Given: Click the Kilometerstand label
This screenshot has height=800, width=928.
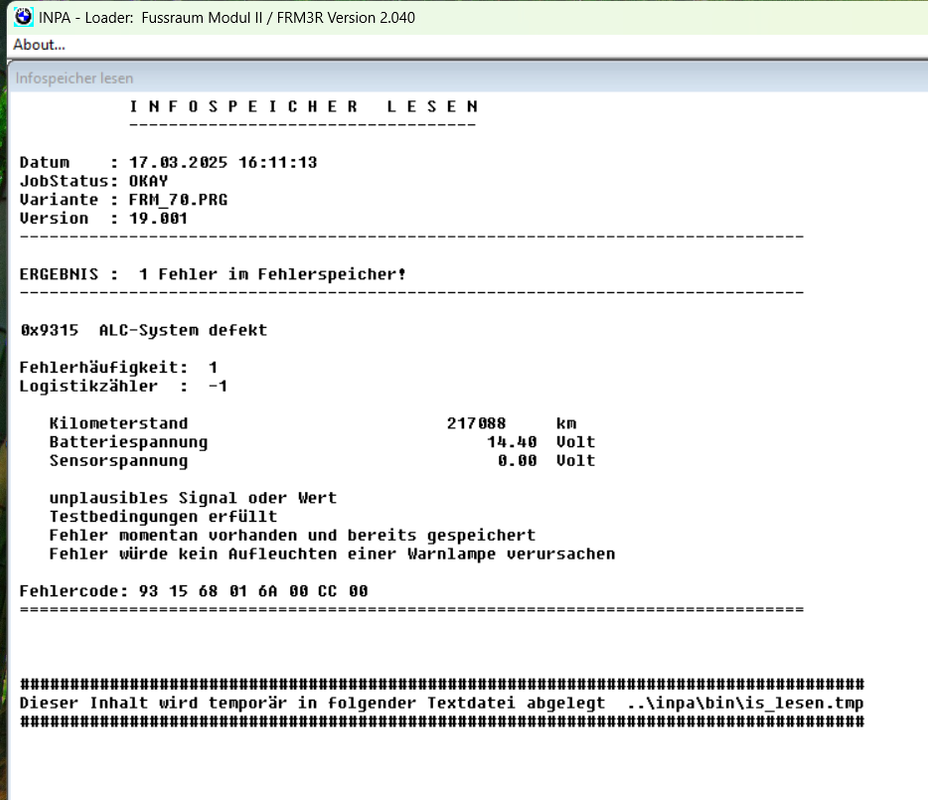Looking at the screenshot, I should (x=118, y=424).
